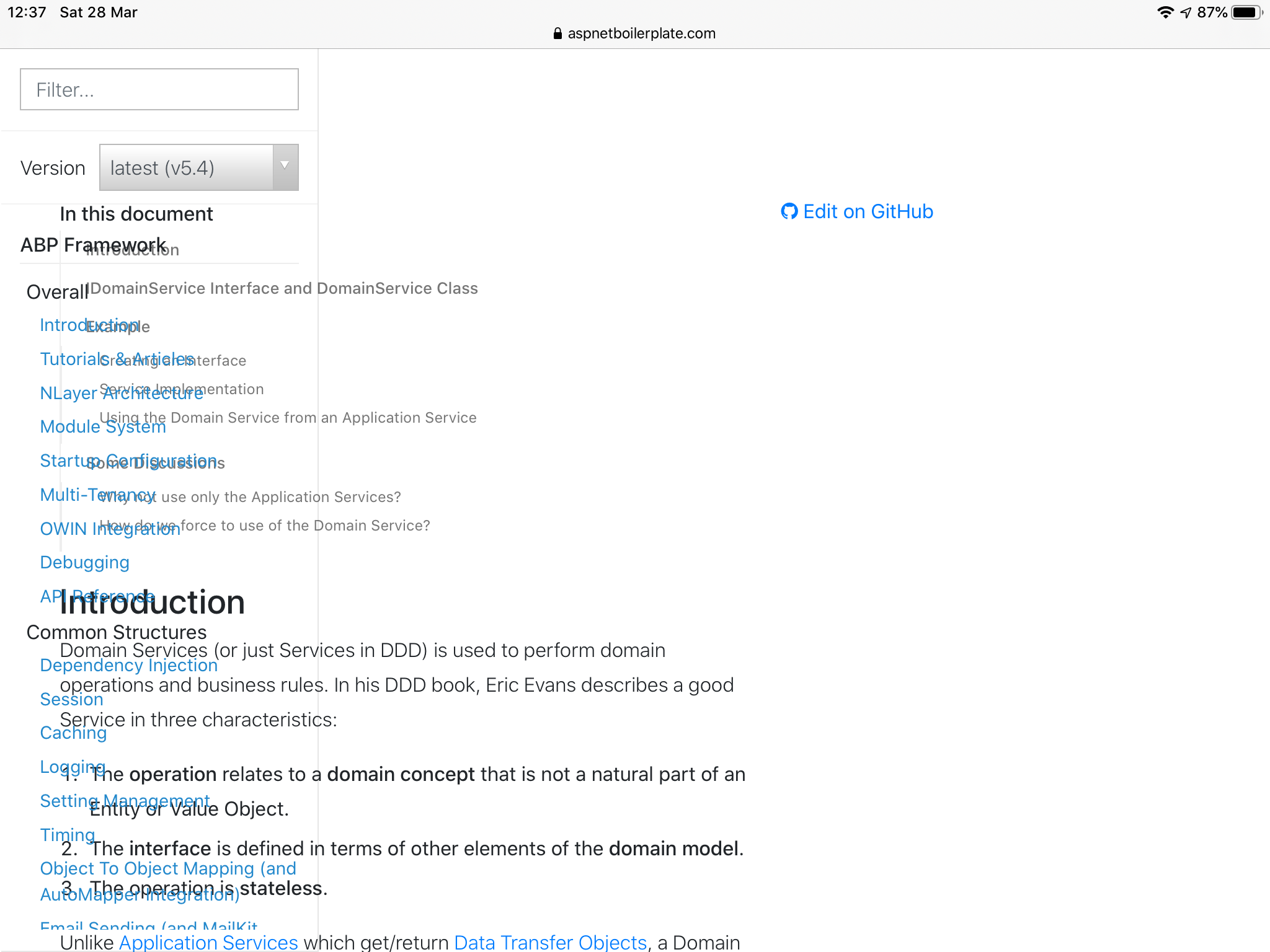Open the Edit on GitHub link
The width and height of the screenshot is (1270, 952).
(x=867, y=211)
